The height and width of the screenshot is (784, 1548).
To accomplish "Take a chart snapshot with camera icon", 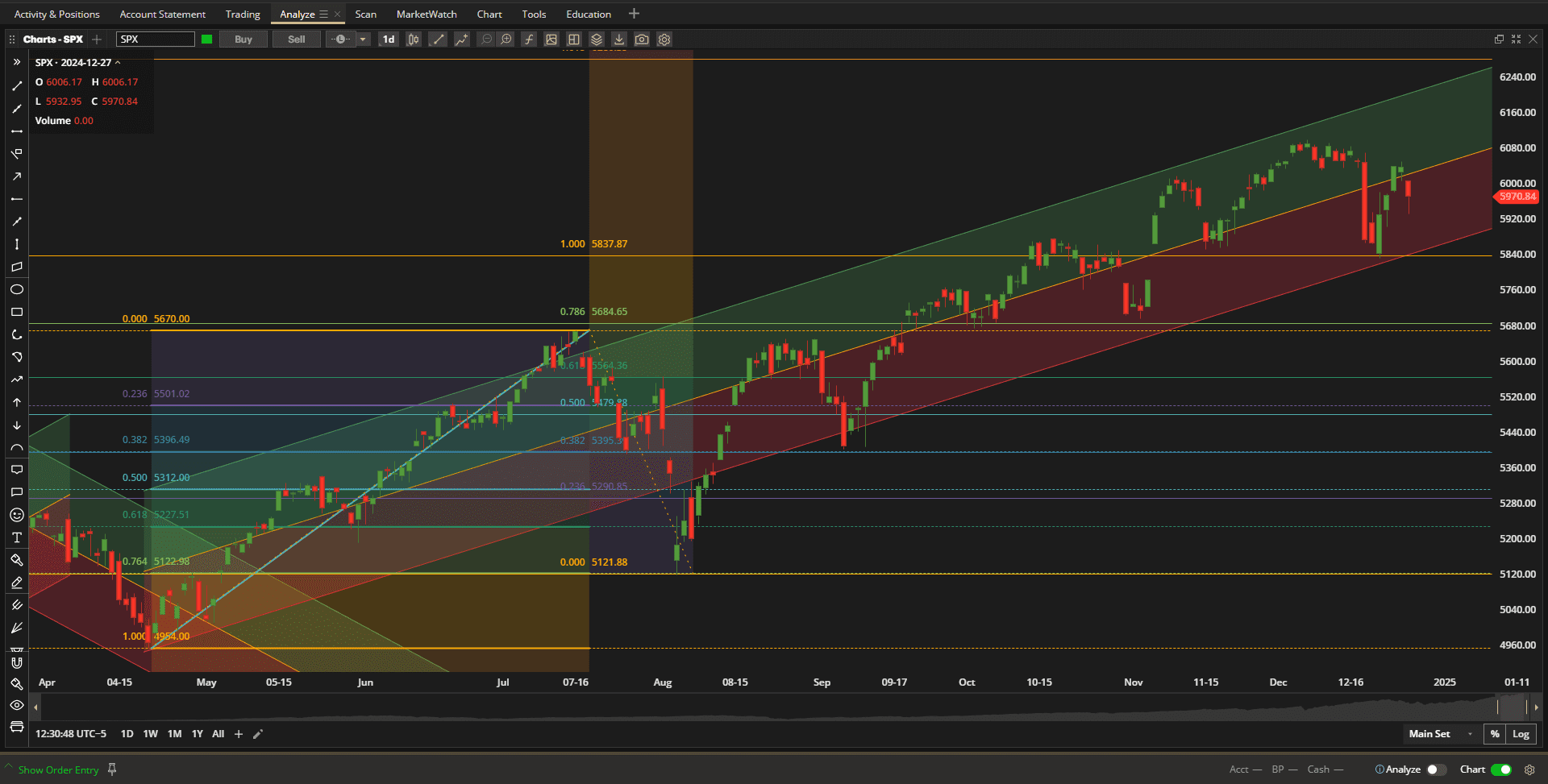I will click(642, 39).
